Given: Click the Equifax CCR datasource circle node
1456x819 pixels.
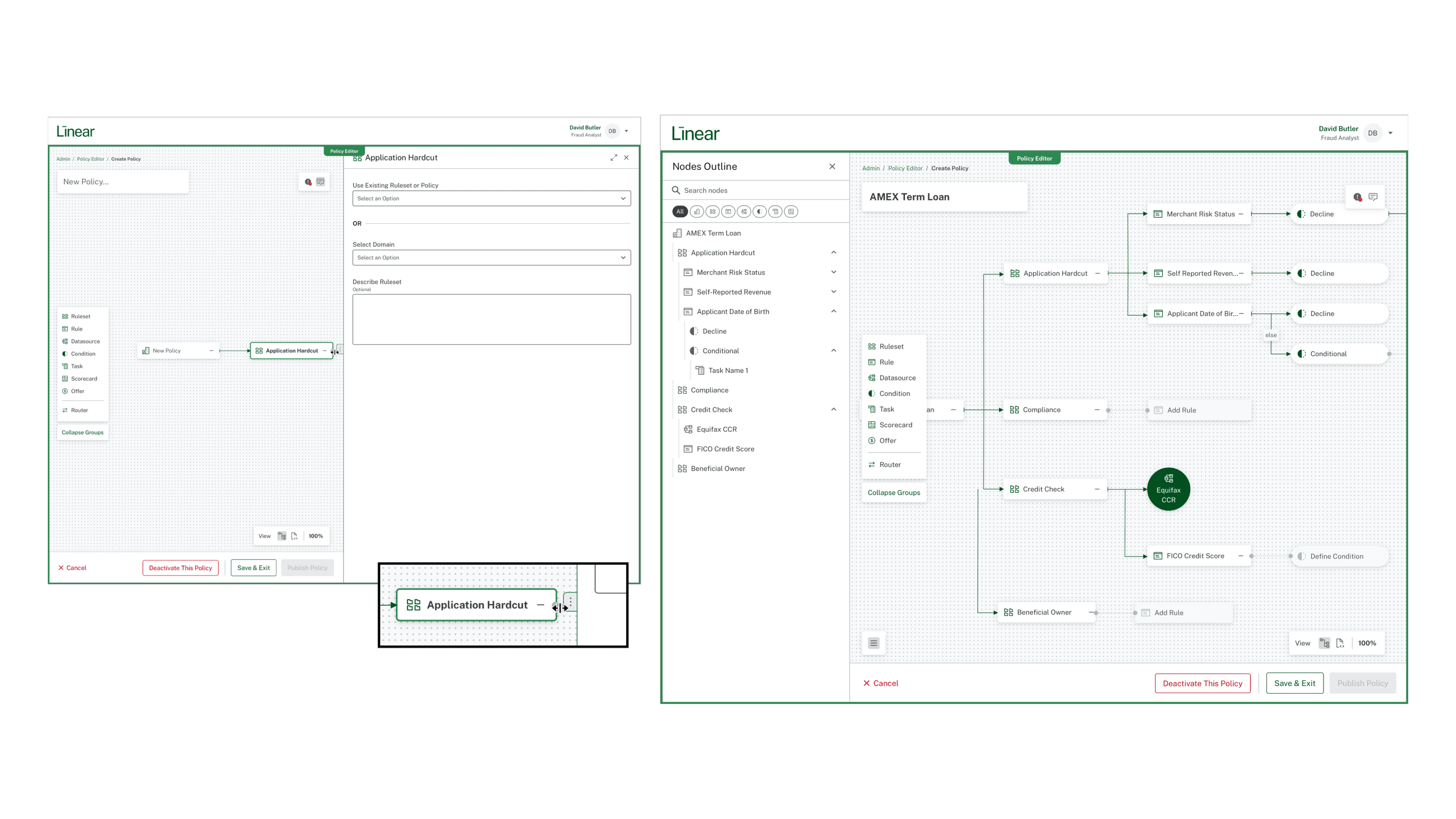Looking at the screenshot, I should click(1168, 489).
